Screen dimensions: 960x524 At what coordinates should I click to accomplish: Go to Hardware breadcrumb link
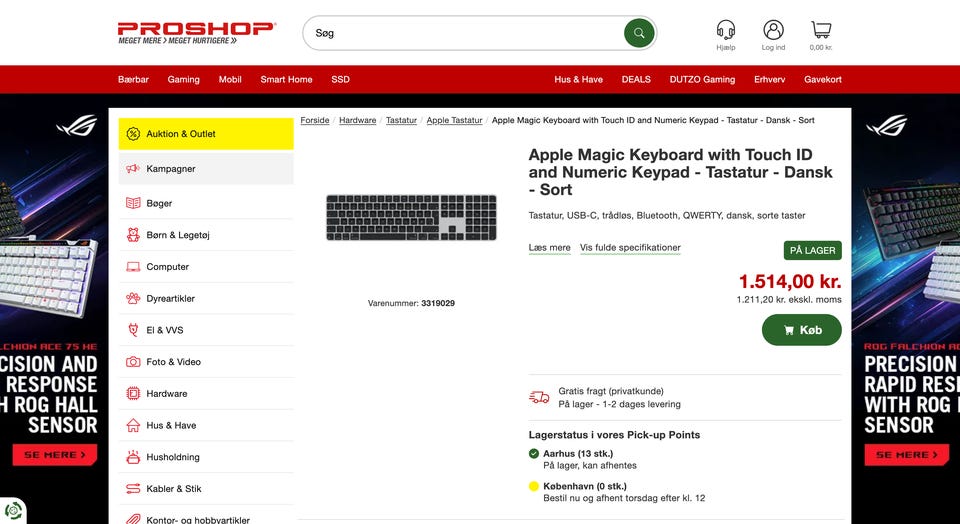tap(358, 120)
